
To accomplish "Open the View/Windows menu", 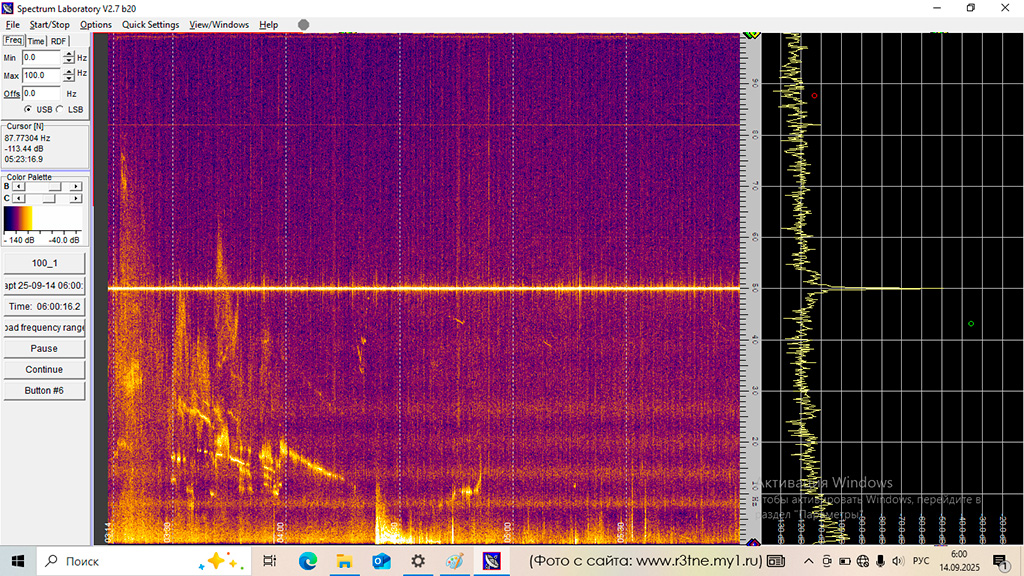I will 219,24.
